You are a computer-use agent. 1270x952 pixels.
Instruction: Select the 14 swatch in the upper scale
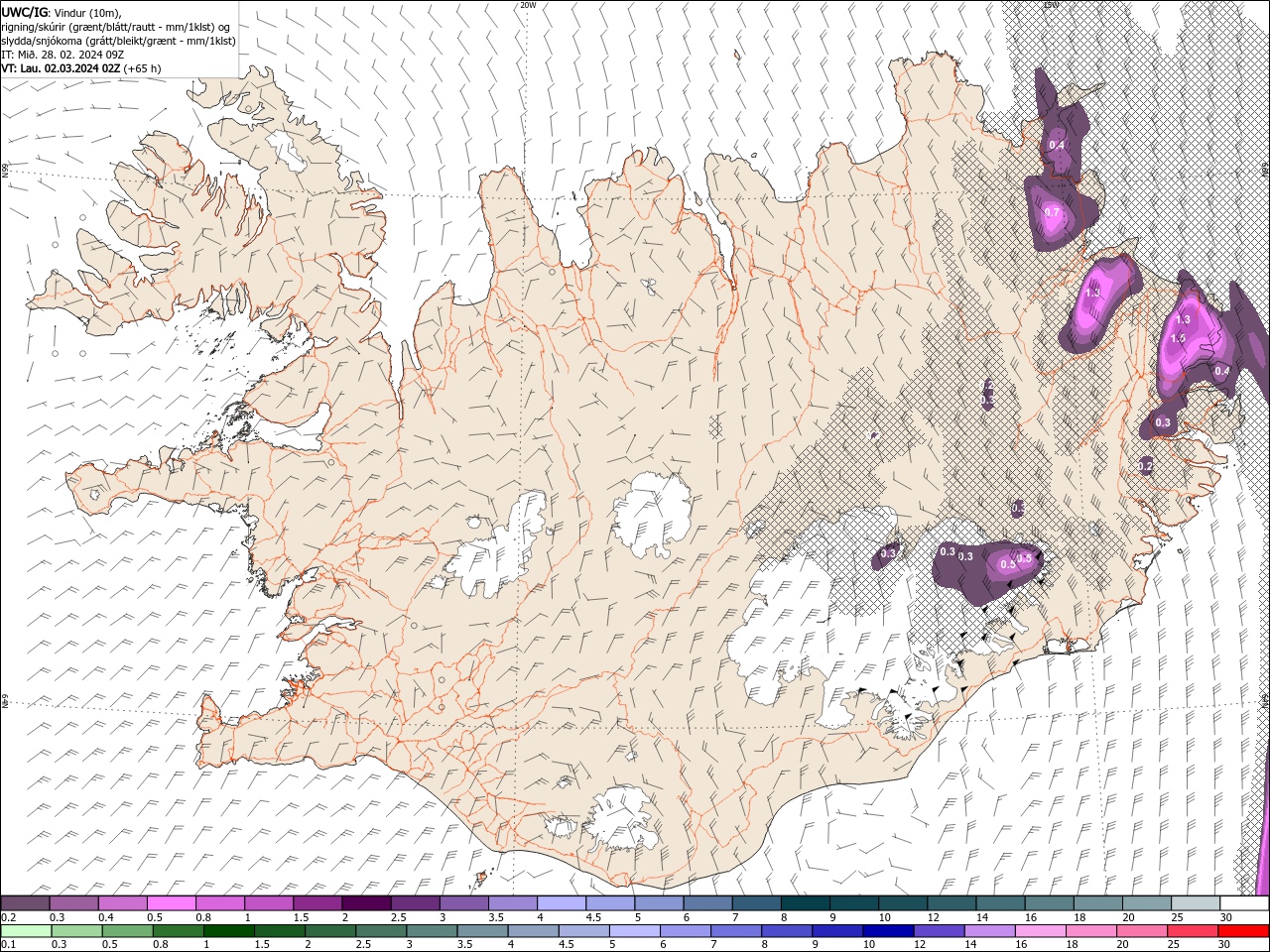click(1000, 902)
